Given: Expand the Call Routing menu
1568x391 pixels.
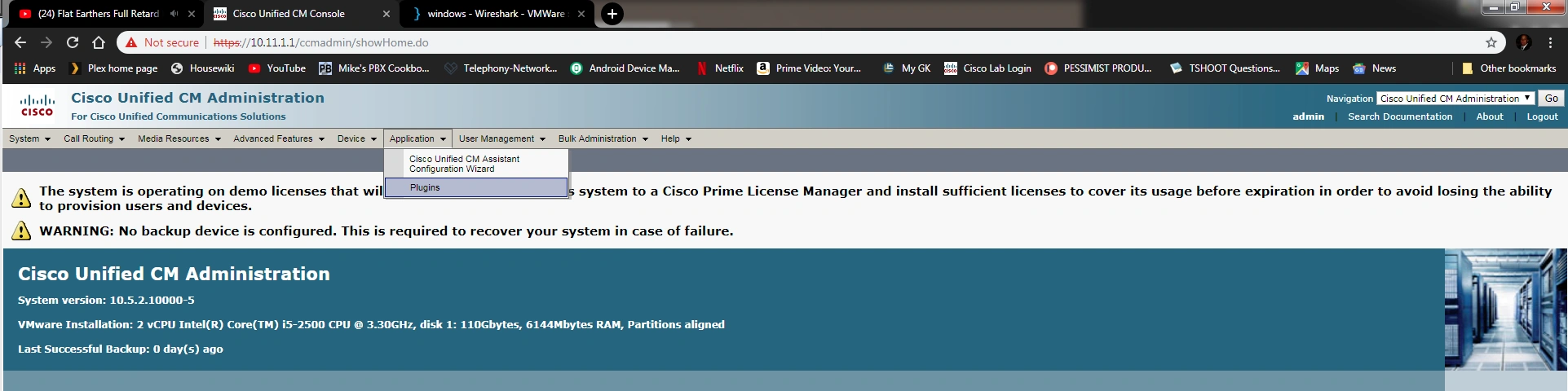Looking at the screenshot, I should (x=95, y=138).
